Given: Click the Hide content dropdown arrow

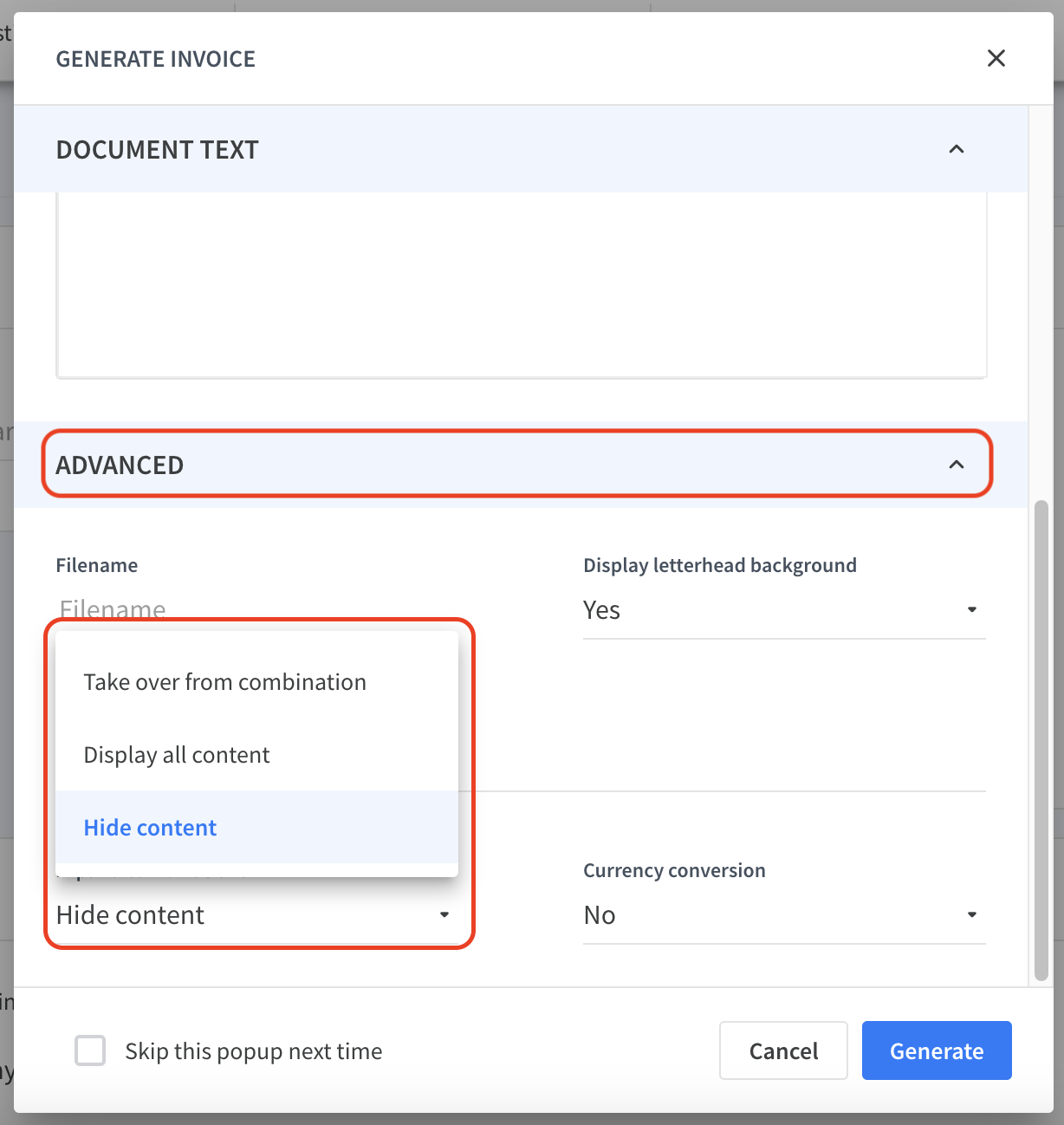Looking at the screenshot, I should 444,914.
